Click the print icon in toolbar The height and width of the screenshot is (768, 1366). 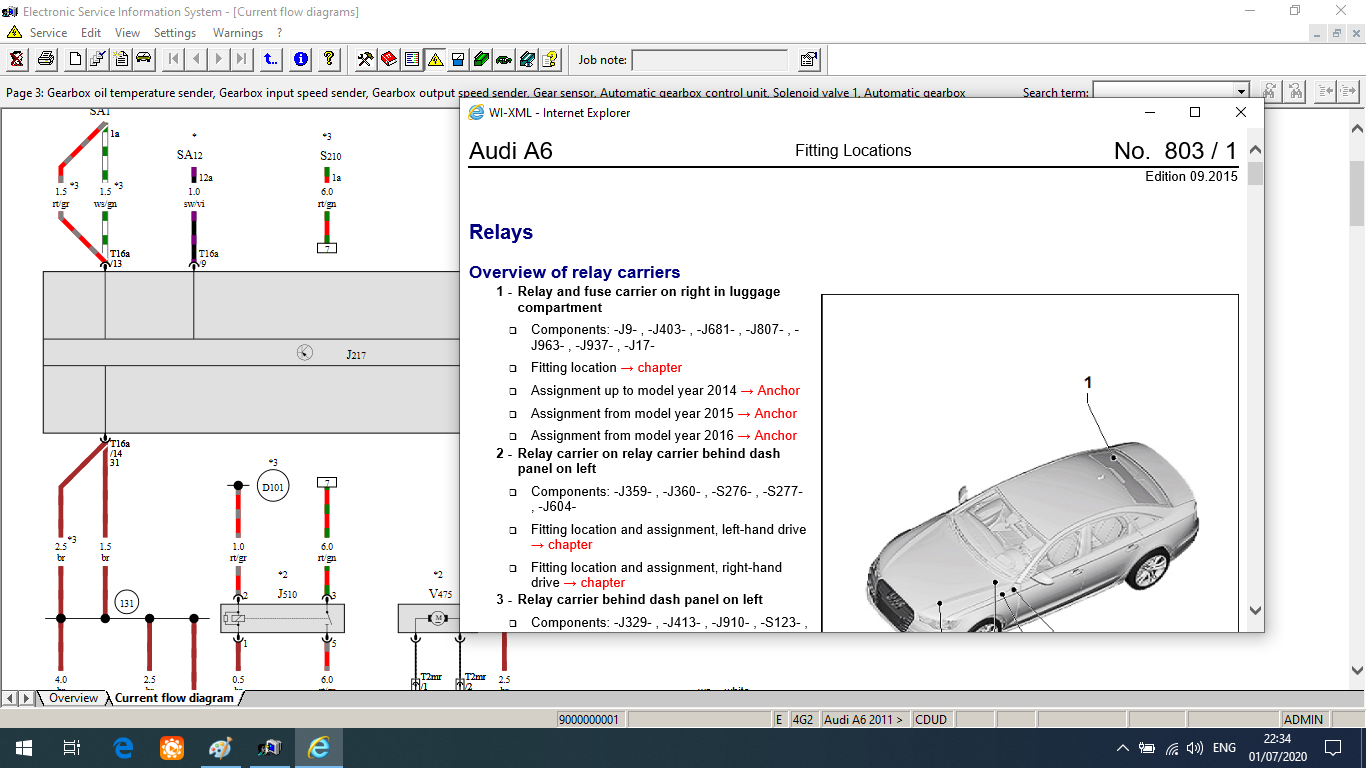pyautogui.click(x=46, y=59)
